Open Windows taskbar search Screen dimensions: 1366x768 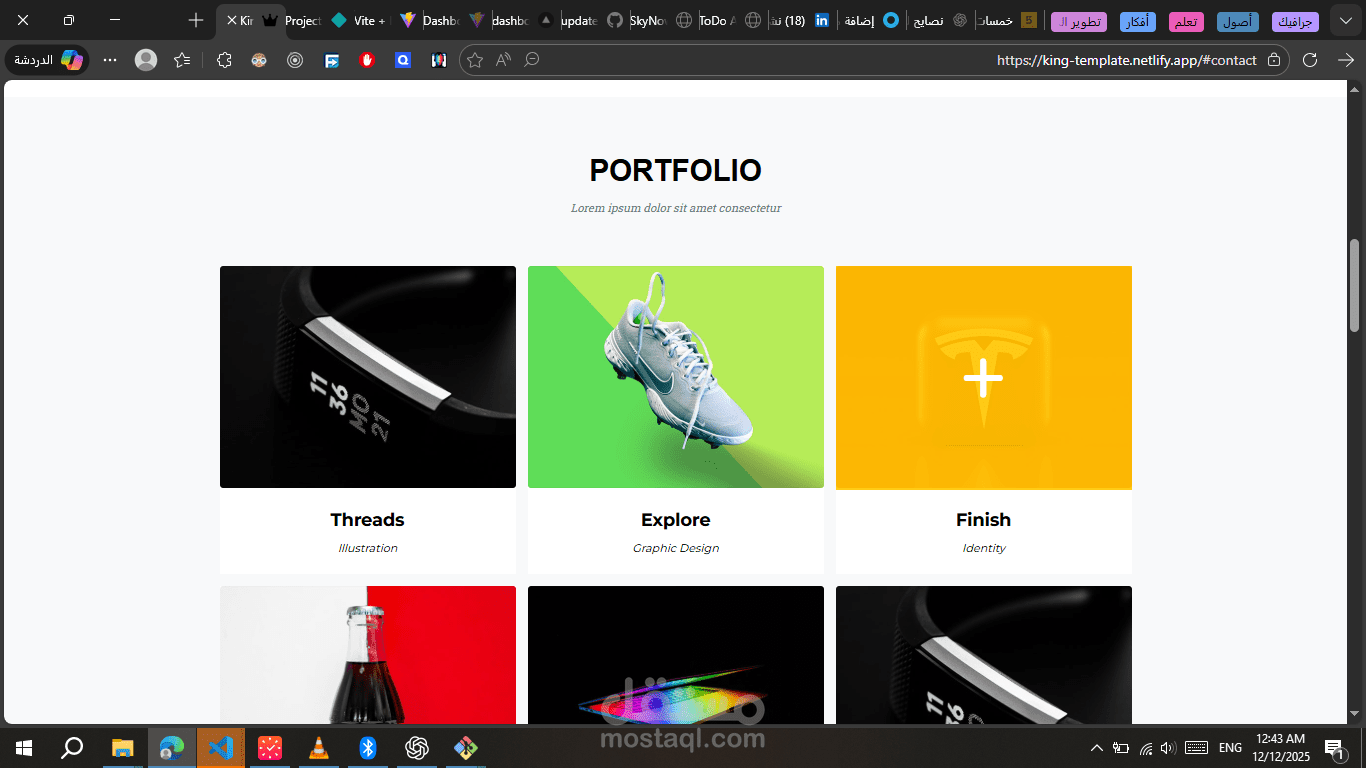(72, 747)
